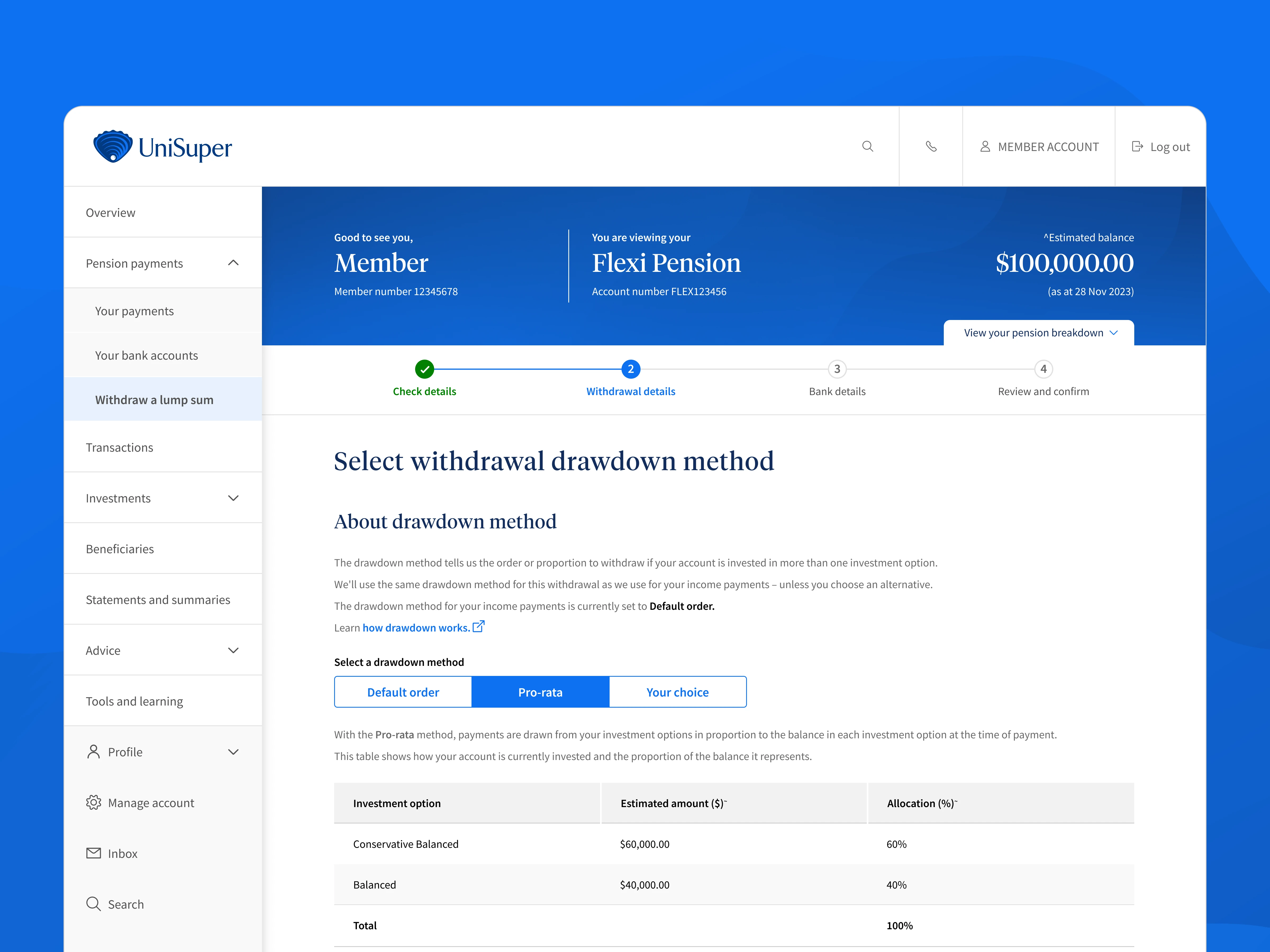Click the Inbox envelope icon
The width and height of the screenshot is (1270, 952).
[x=94, y=853]
